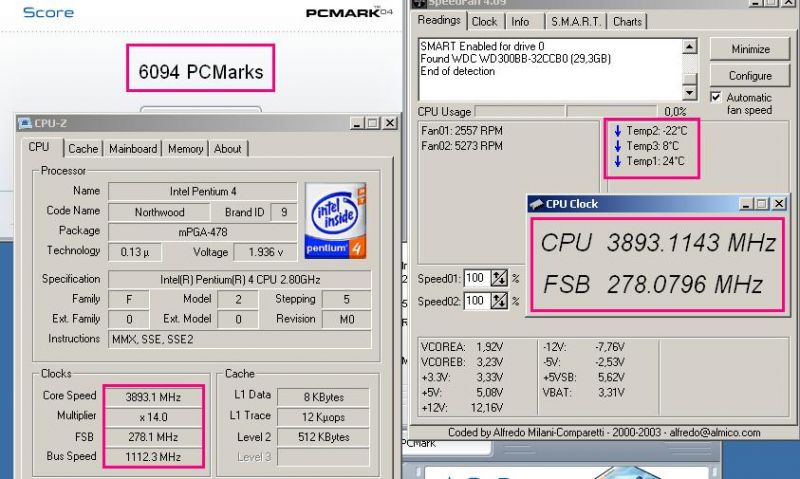The width and height of the screenshot is (800, 479).
Task: Click the 6094 PCMarks score text
Action: 201,72
